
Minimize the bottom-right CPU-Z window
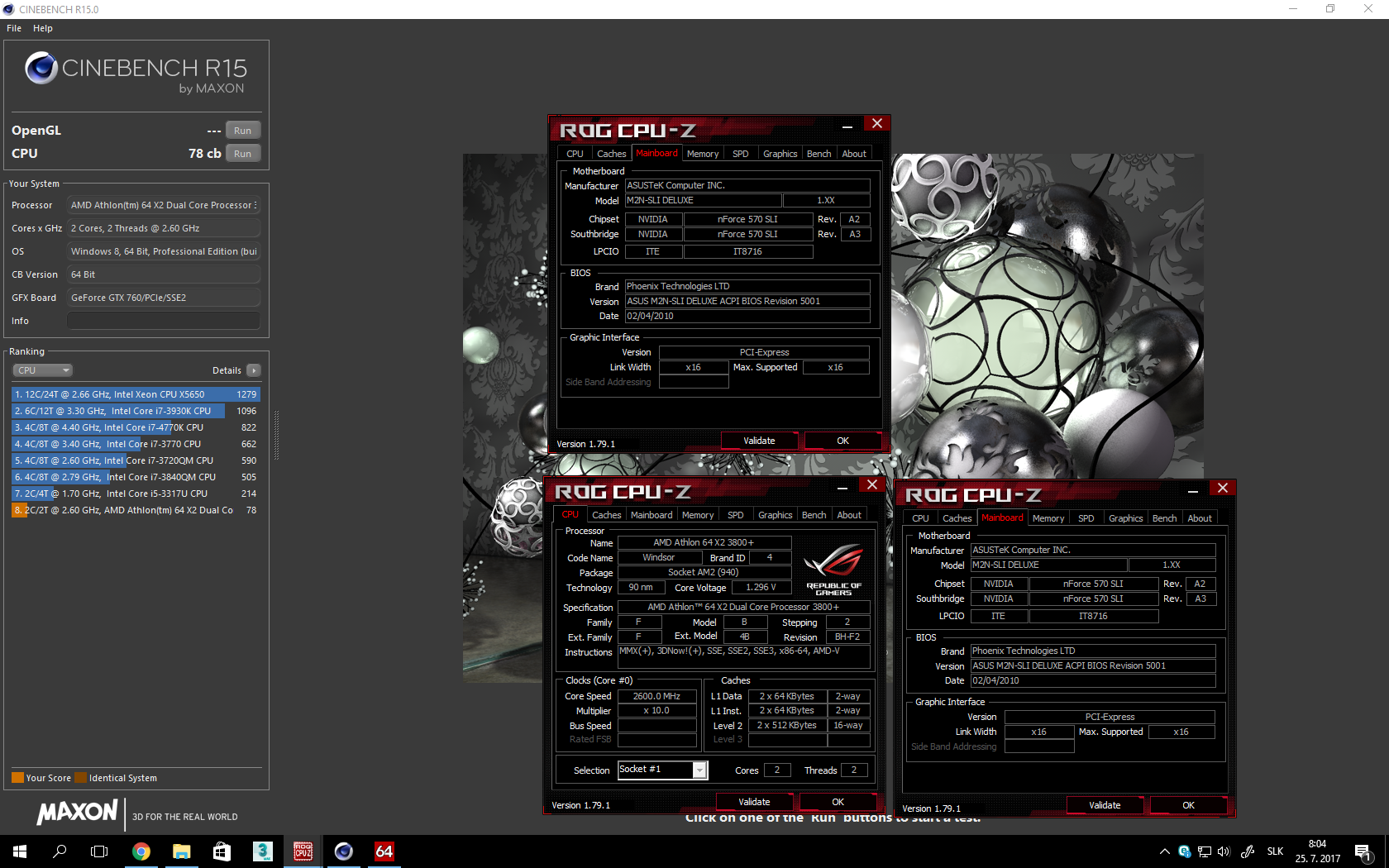[1193, 491]
